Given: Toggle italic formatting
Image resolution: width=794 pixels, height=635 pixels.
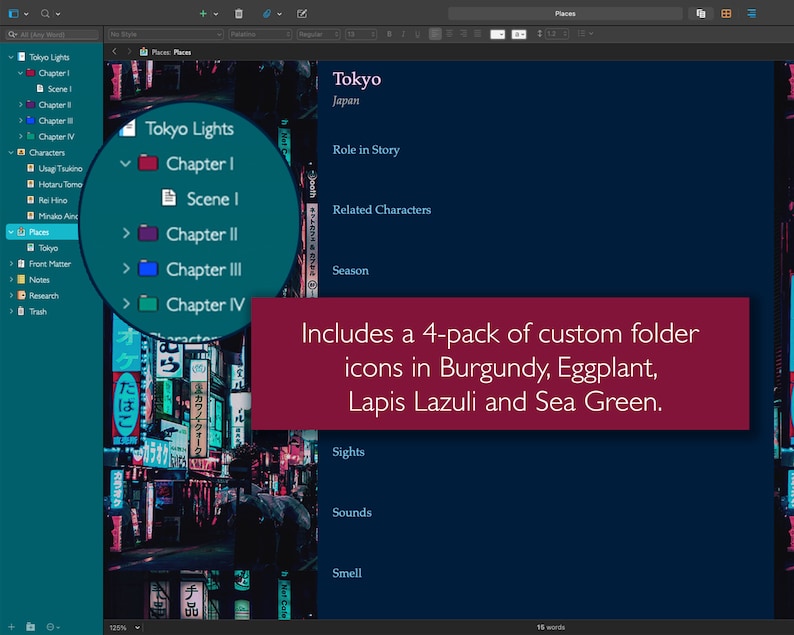Looking at the screenshot, I should (x=403, y=34).
